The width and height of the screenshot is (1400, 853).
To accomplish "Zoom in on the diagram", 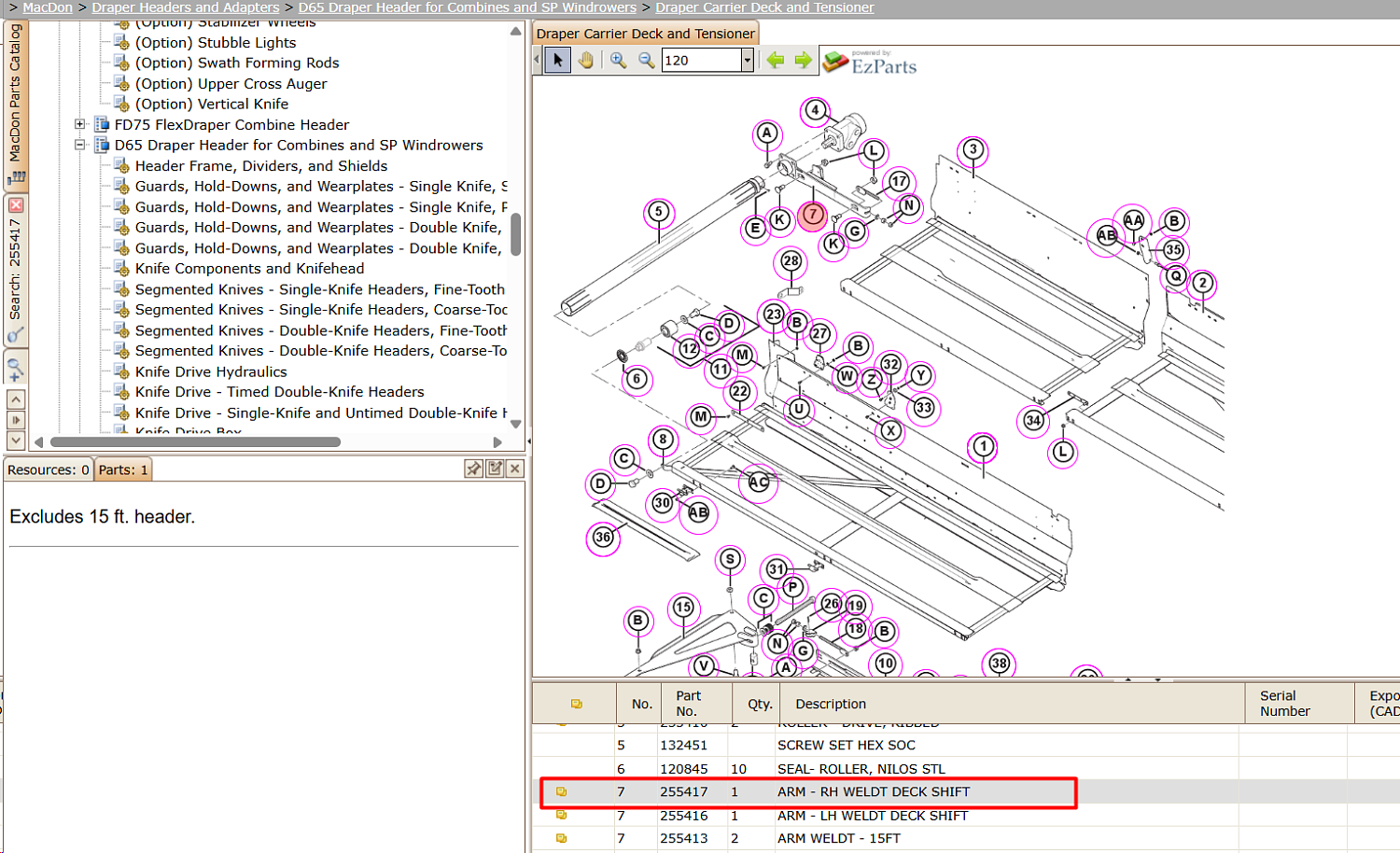I will [618, 61].
